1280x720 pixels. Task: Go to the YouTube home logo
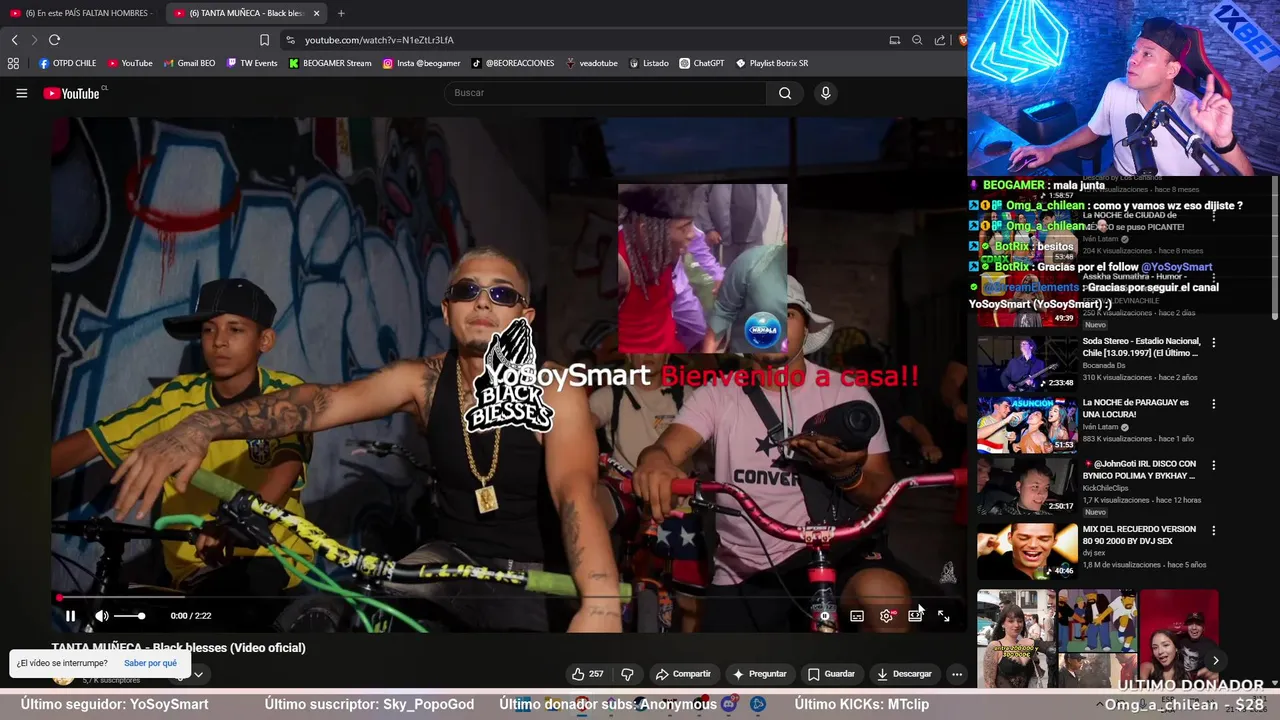(72, 93)
